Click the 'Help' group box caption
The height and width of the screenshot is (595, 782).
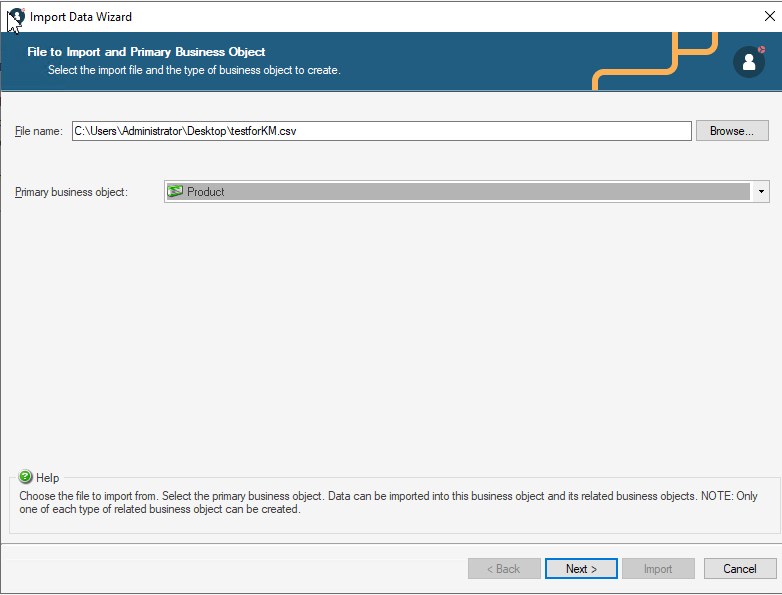coord(47,478)
